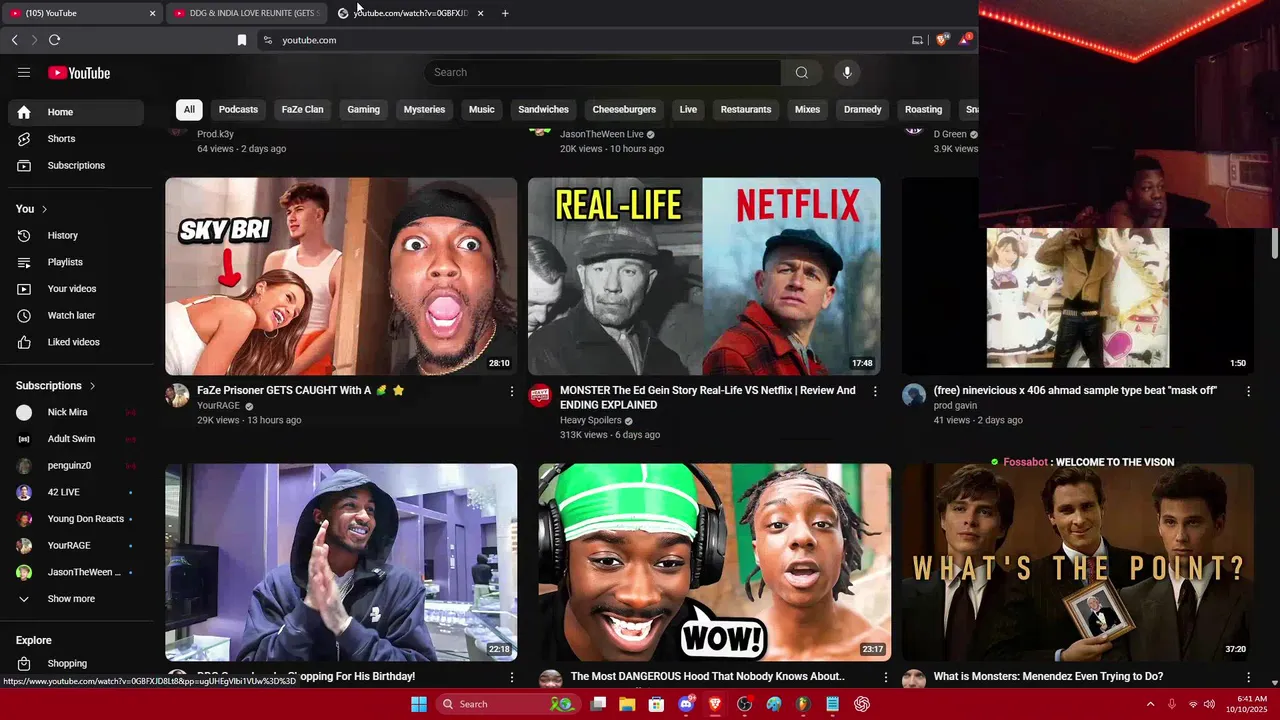Image resolution: width=1280 pixels, height=720 pixels.
Task: Click the search magnifier button
Action: click(x=801, y=72)
